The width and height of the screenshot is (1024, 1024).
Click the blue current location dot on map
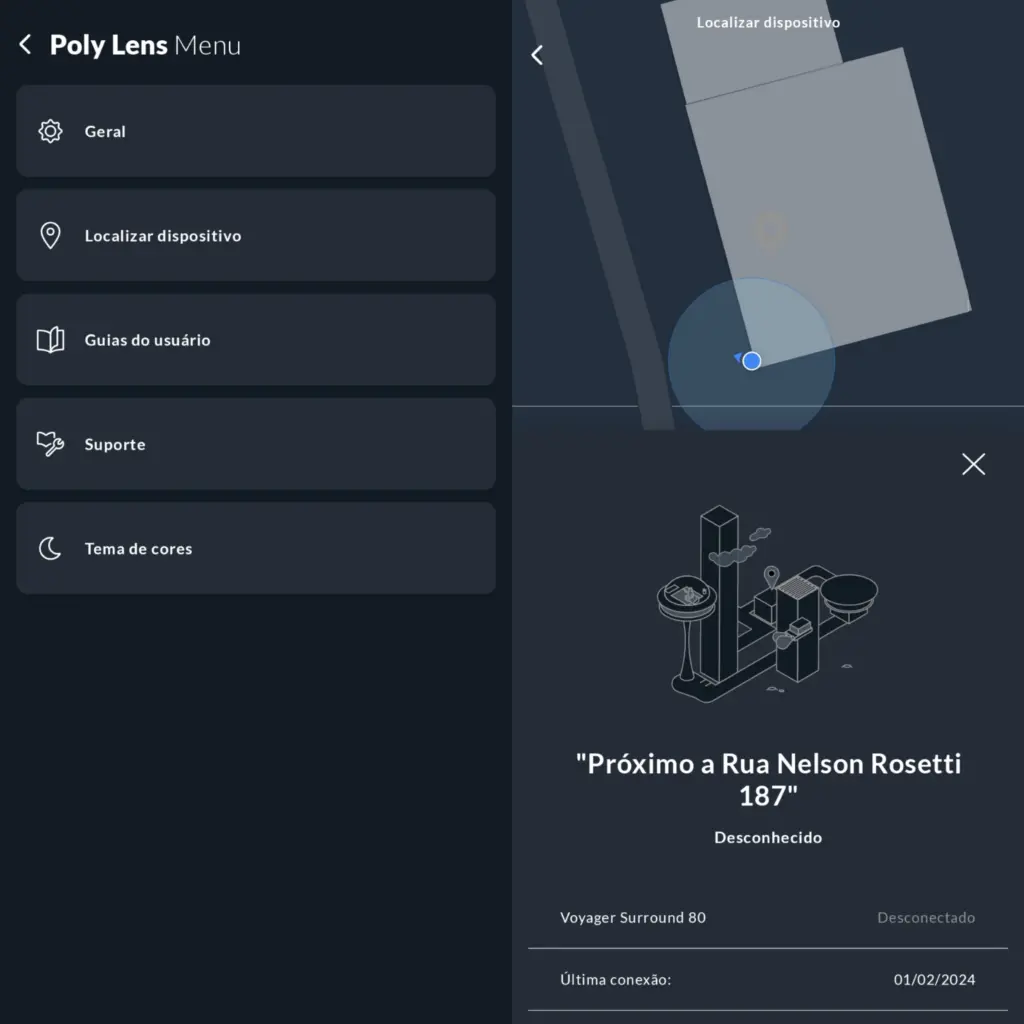[752, 360]
